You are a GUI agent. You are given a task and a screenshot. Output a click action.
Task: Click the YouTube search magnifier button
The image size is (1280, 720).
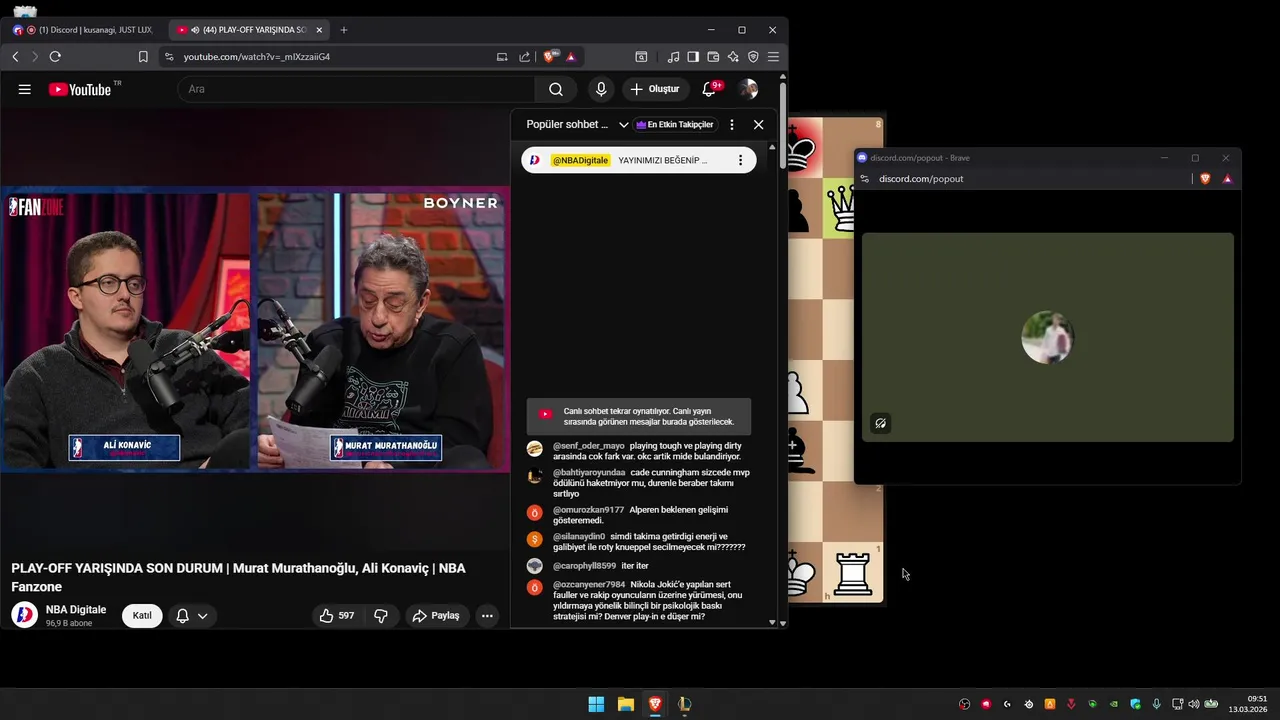pos(556,89)
